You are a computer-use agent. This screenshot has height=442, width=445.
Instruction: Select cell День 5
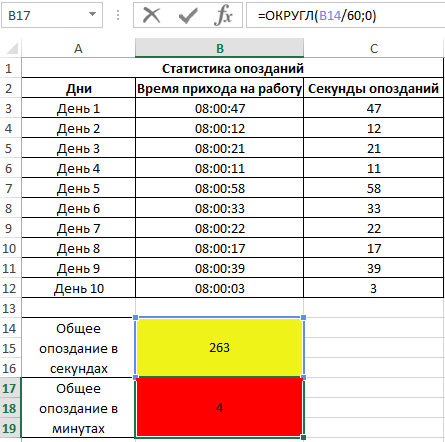(x=78, y=188)
